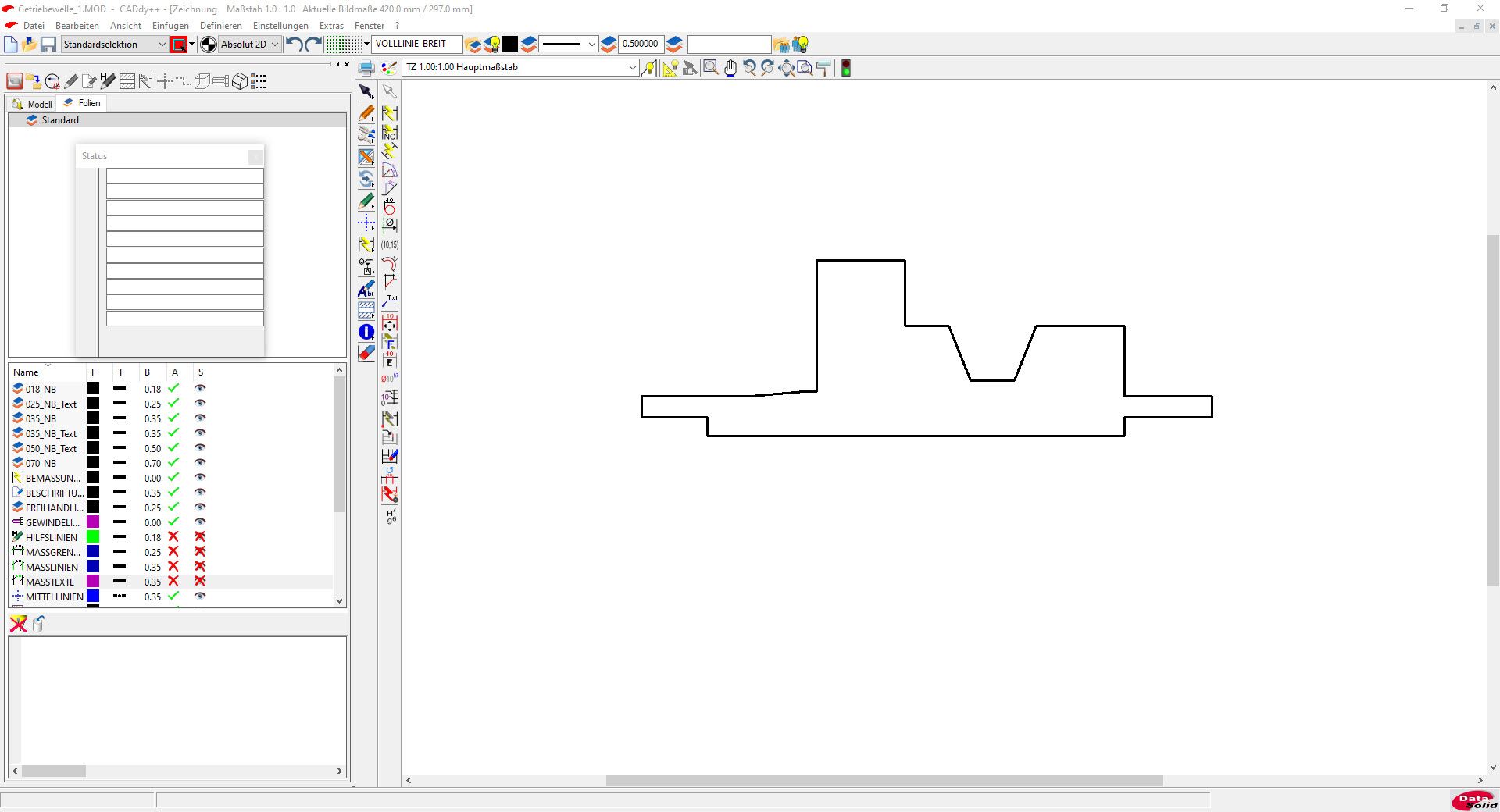Click green color swatch of HILFSLINIEN layer
Screen dimensions: 1500x812
tap(93, 537)
